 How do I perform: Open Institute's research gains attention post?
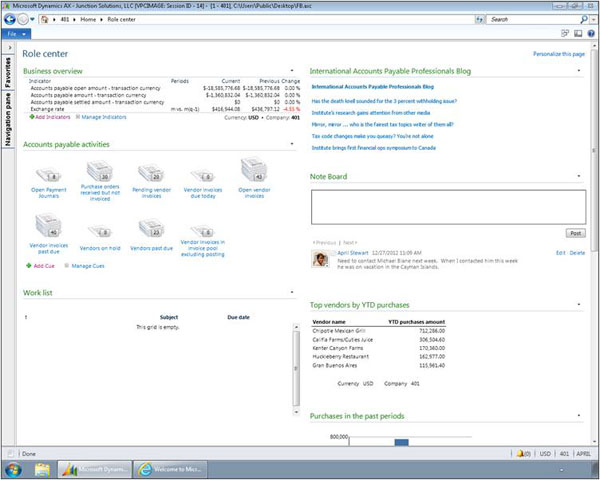tap(371, 113)
